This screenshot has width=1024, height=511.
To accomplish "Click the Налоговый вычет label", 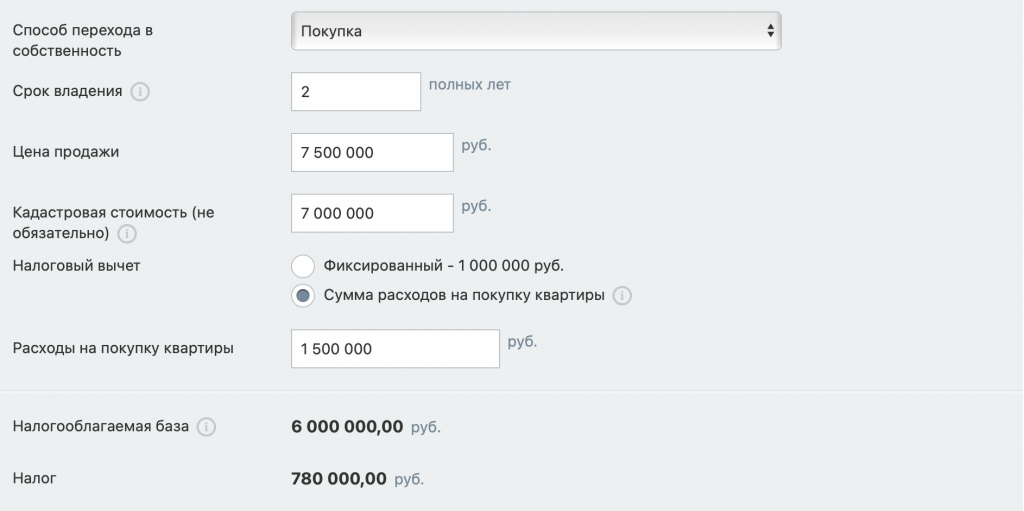I will tap(77, 266).
